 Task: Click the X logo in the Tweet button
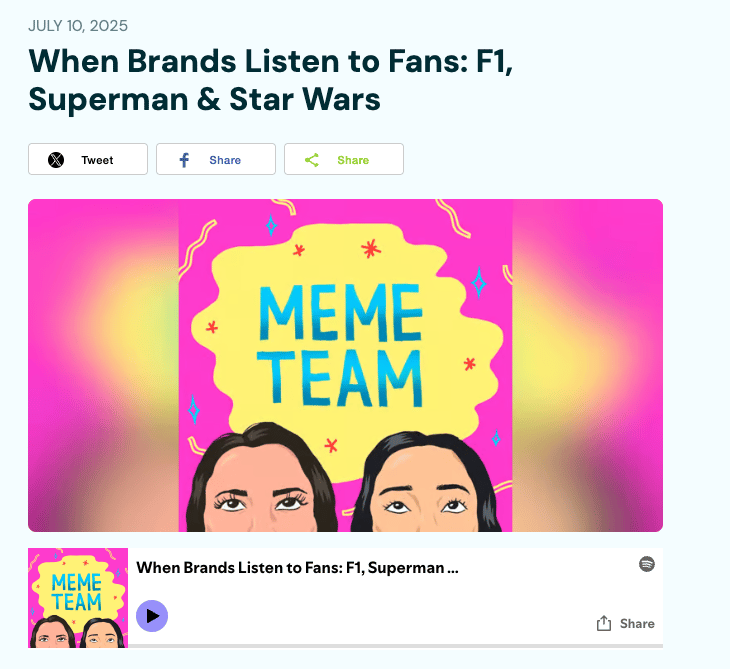pyautogui.click(x=56, y=160)
